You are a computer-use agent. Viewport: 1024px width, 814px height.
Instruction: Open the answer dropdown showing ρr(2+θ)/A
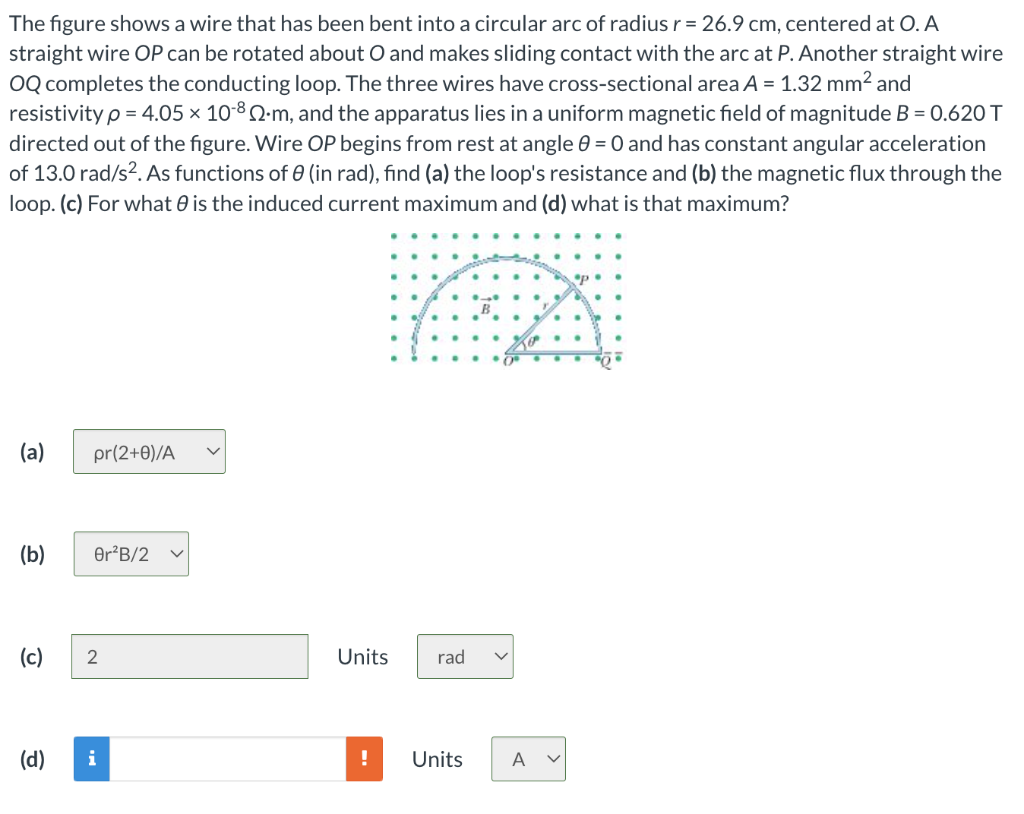(148, 451)
